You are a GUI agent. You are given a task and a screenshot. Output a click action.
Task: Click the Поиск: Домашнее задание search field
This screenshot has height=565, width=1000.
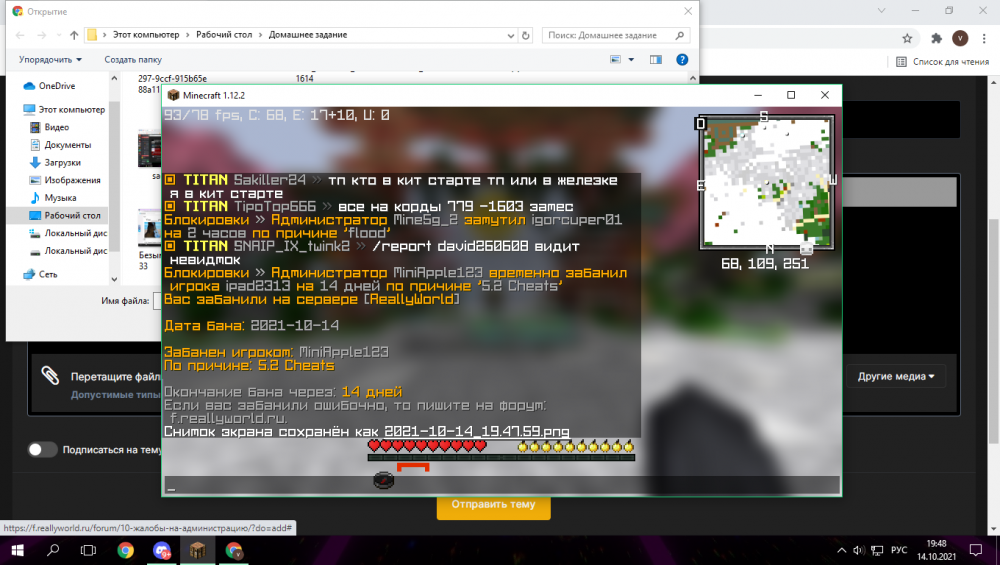pyautogui.click(x=617, y=35)
